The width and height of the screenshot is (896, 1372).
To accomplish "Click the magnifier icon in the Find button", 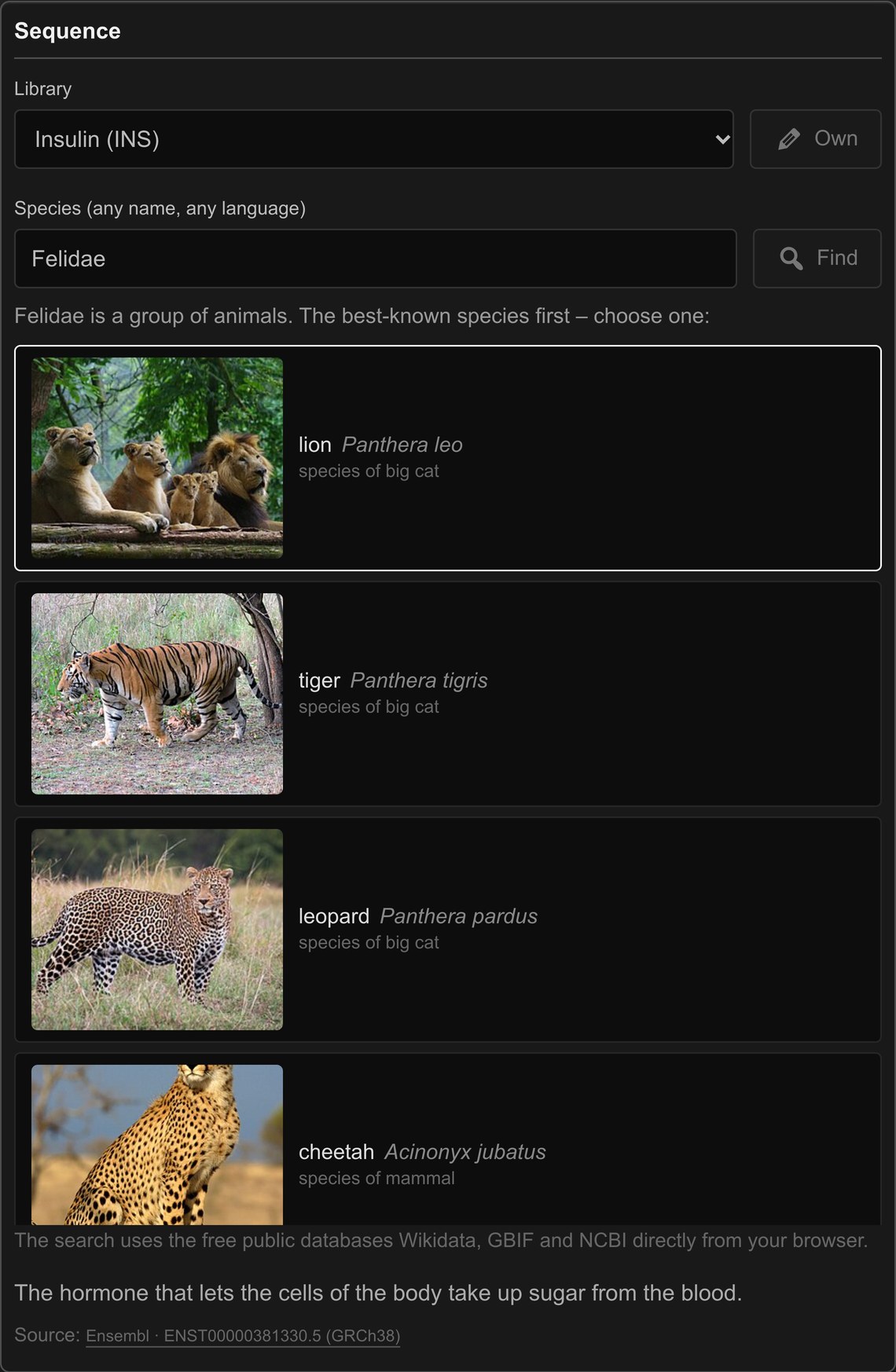I will [791, 259].
